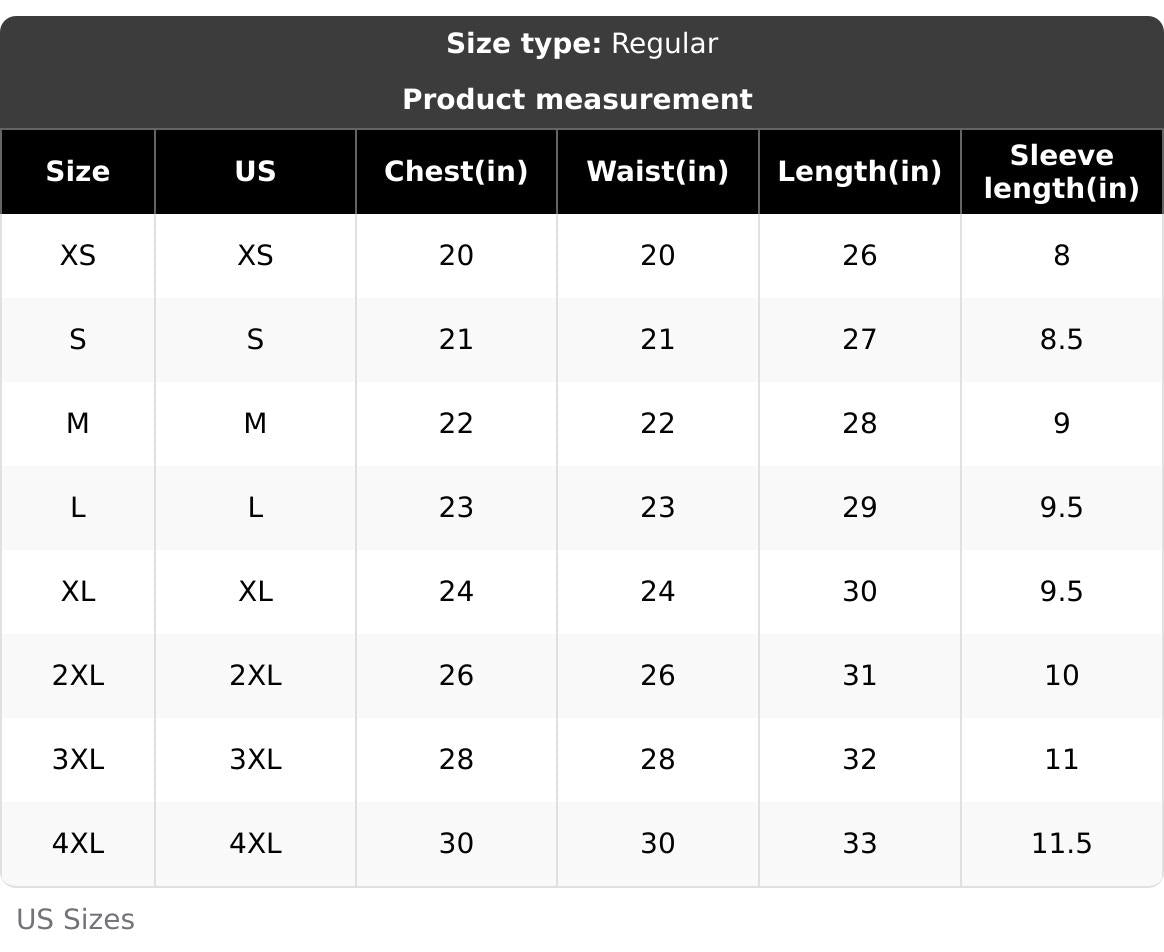The image size is (1164, 952).
Task: Click the length value 29 for L
Action: pyautogui.click(x=860, y=507)
